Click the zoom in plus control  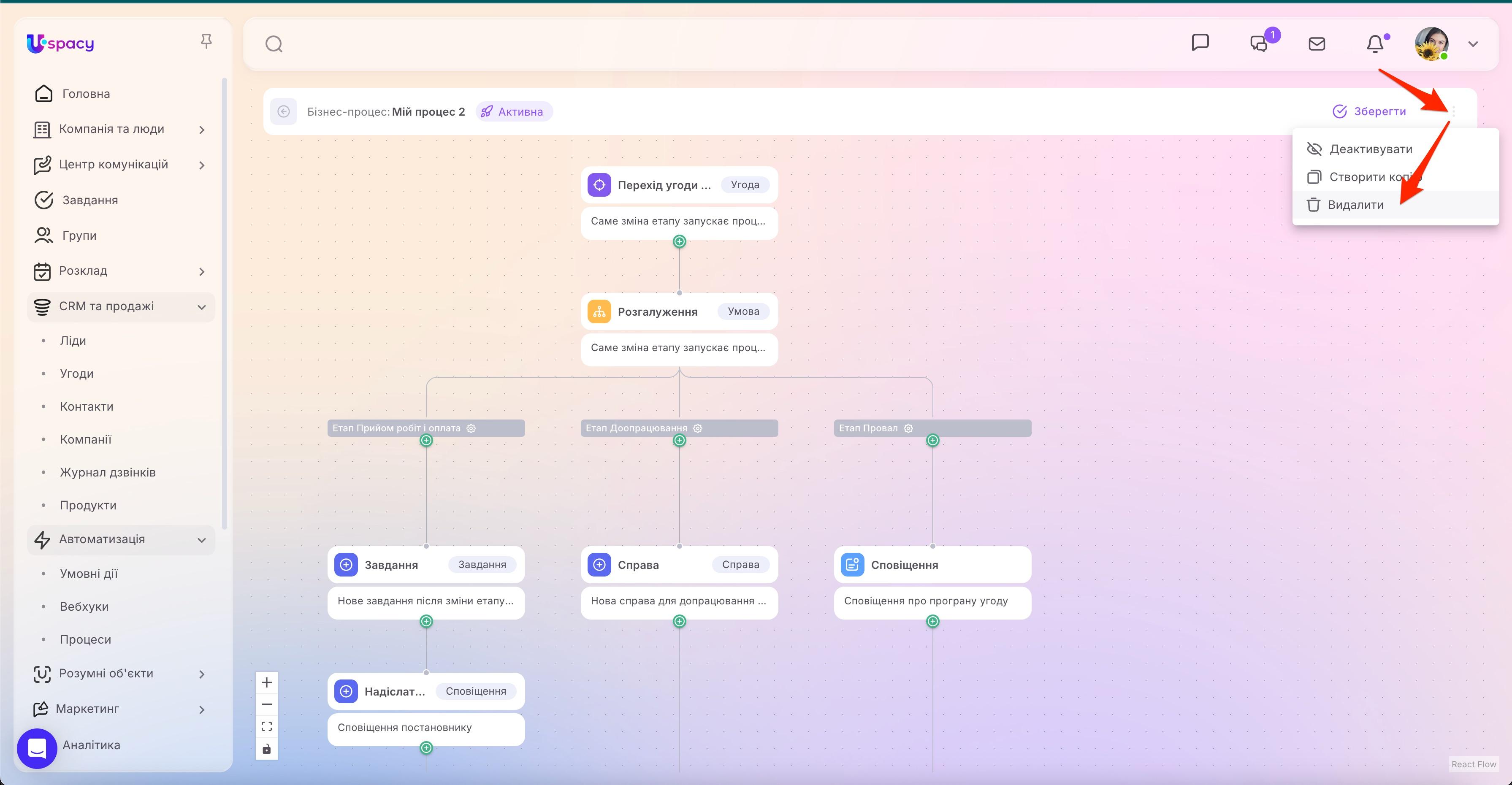coord(266,682)
